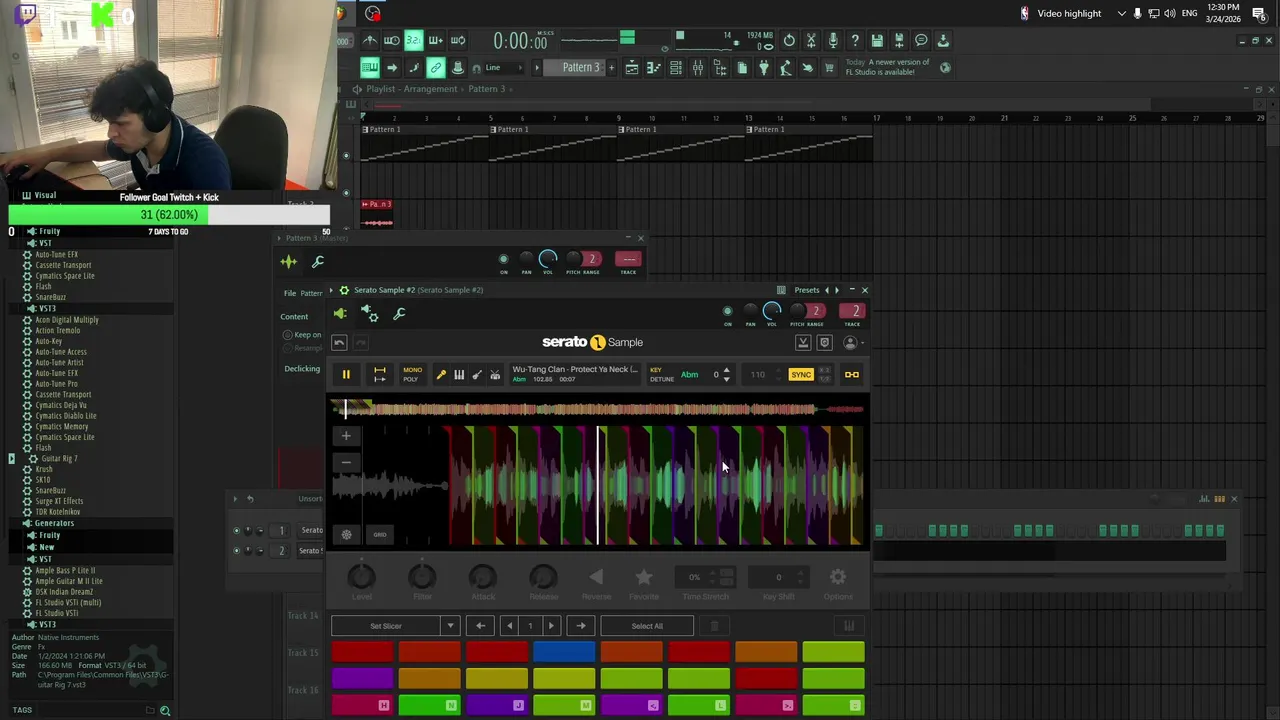Click the microphone recording icon in FL toolbar
The image size is (1280, 720).
coord(833,41)
